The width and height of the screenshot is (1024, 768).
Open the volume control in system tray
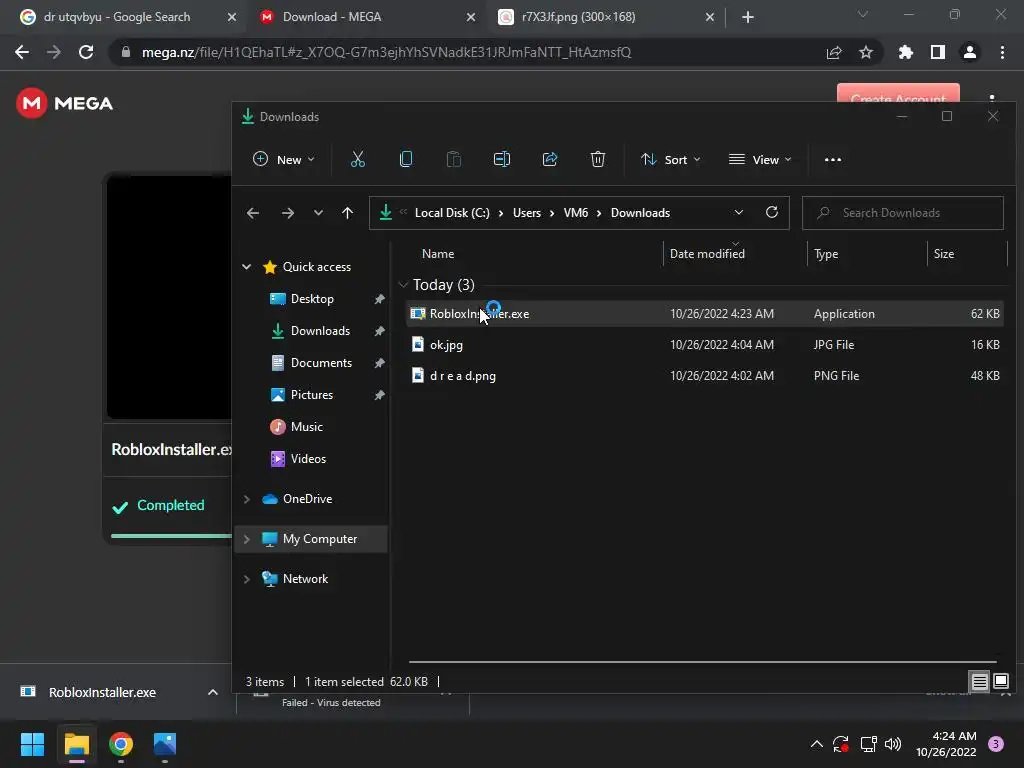click(x=893, y=744)
